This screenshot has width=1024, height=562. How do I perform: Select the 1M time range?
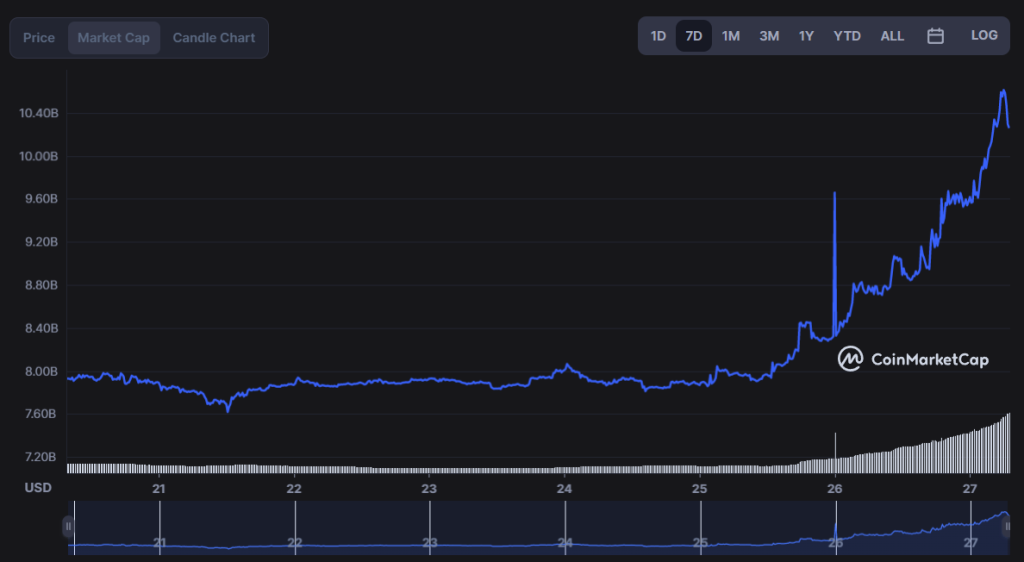[730, 36]
